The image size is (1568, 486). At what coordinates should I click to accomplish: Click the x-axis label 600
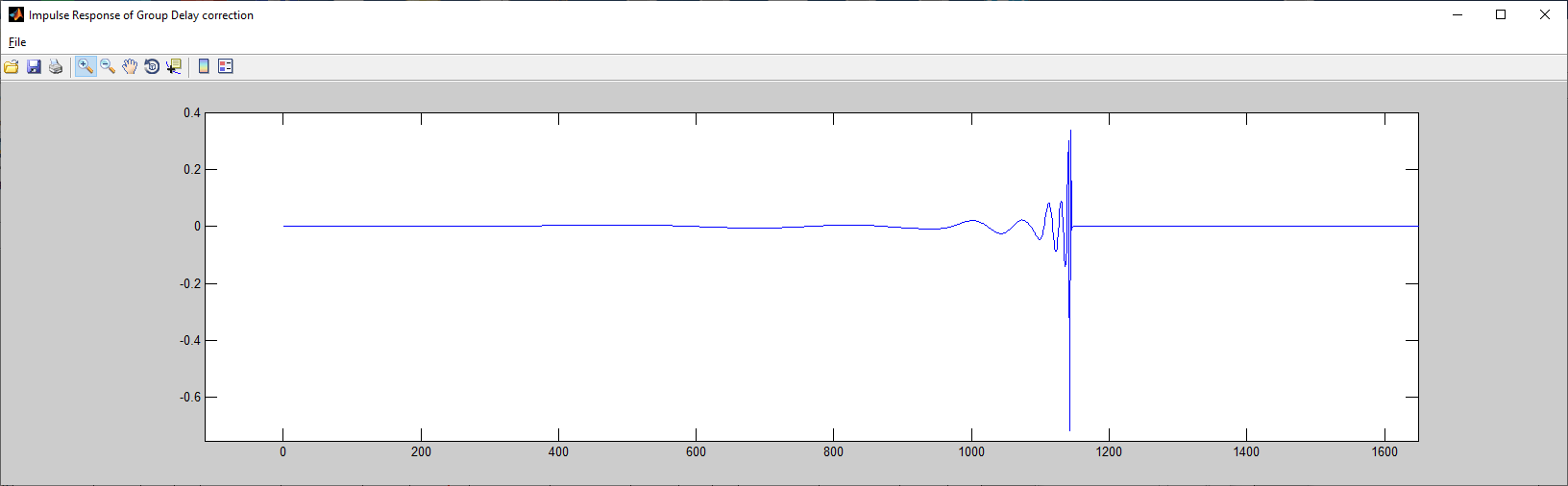696,451
